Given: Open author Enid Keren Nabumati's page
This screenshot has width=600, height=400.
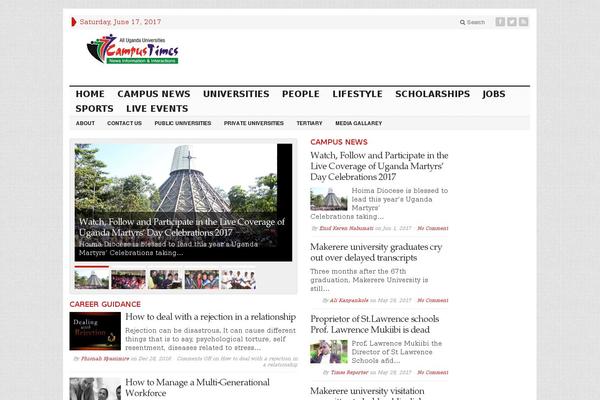Looking at the screenshot, I should tap(346, 228).
